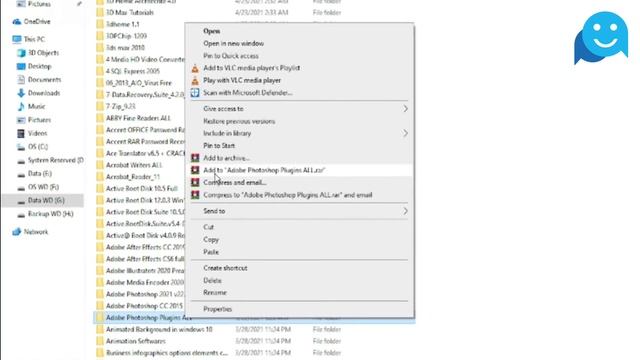Click VLC cone icon beside Play with VLC
Image resolution: width=640 pixels, height=360 pixels.
click(x=195, y=80)
